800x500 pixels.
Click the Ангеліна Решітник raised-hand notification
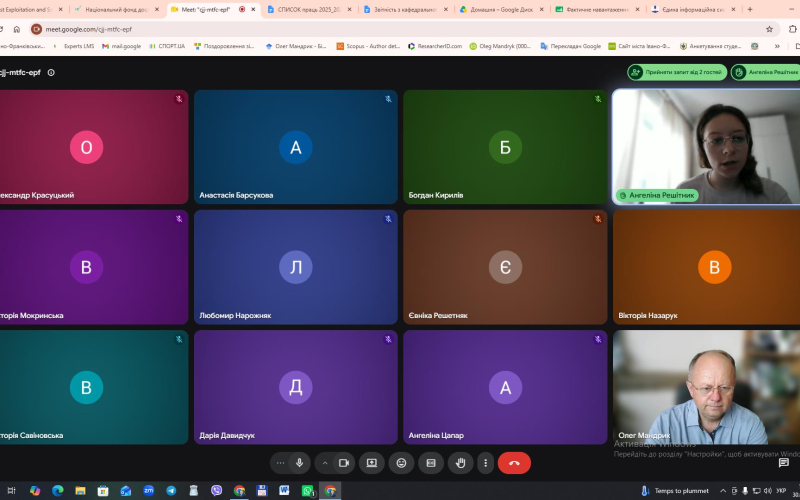(766, 72)
